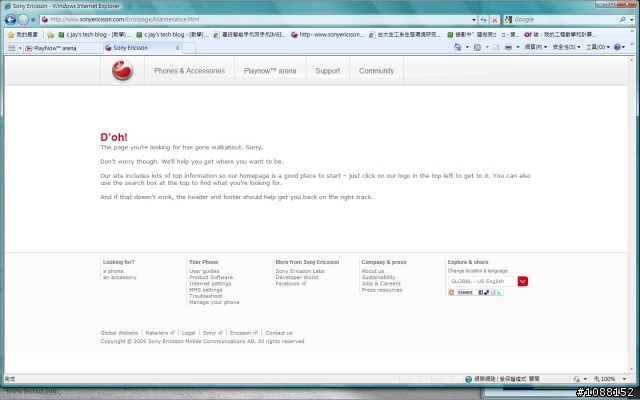Viewport: 640px width, 400px height.
Task: Open the Press resources link
Action: [382, 290]
